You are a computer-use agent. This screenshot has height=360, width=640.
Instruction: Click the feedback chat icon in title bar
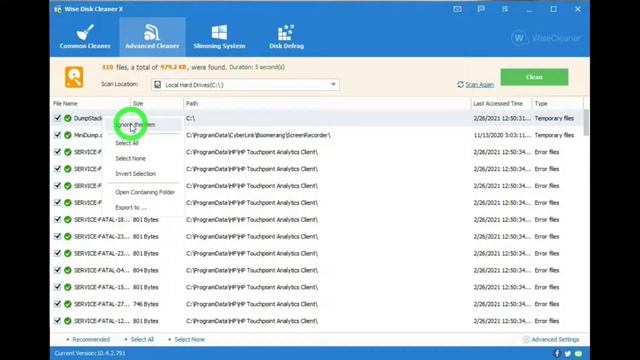[x=481, y=9]
